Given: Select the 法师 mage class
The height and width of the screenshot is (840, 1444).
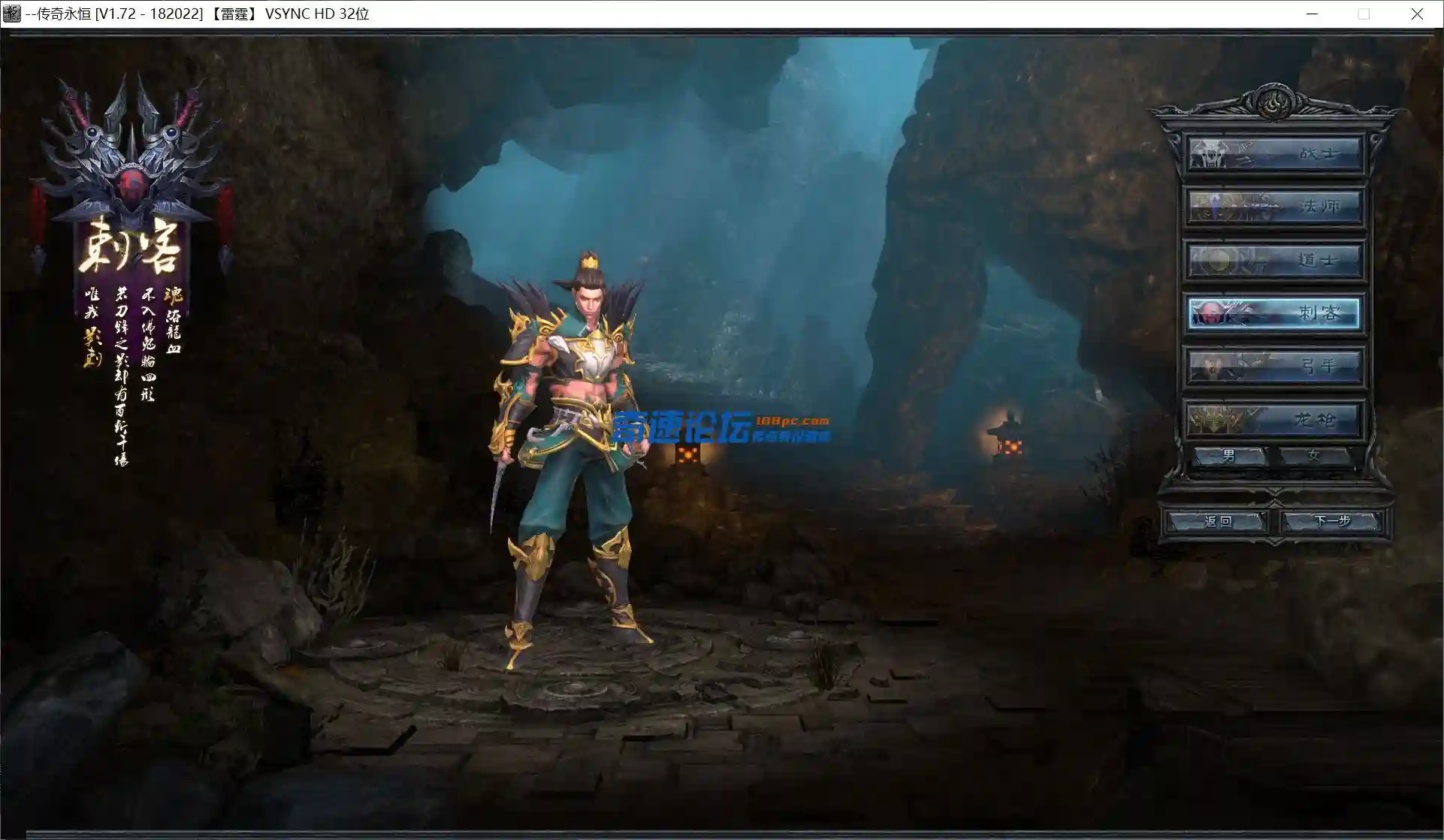Looking at the screenshot, I should pos(1274,206).
